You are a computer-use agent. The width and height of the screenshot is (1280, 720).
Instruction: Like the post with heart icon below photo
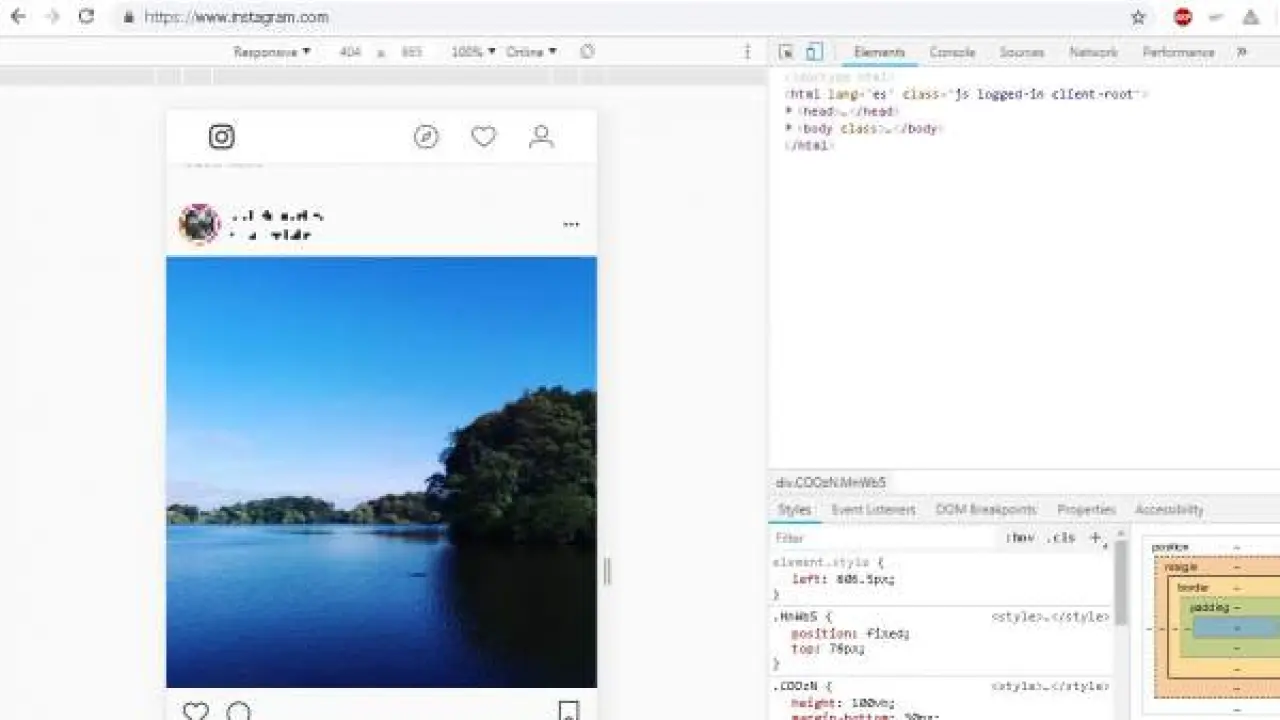196,711
